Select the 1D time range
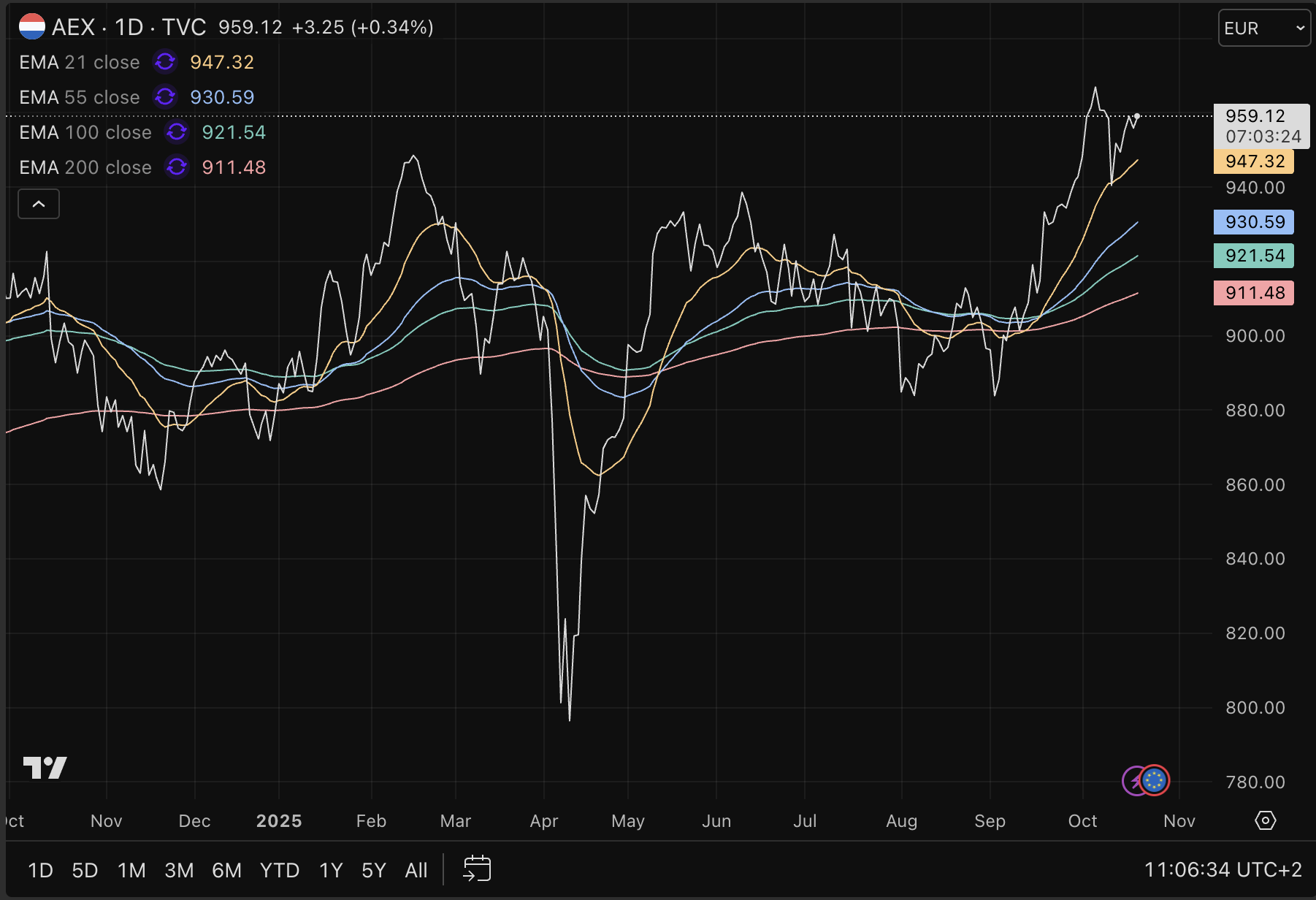The image size is (1316, 900). click(40, 870)
